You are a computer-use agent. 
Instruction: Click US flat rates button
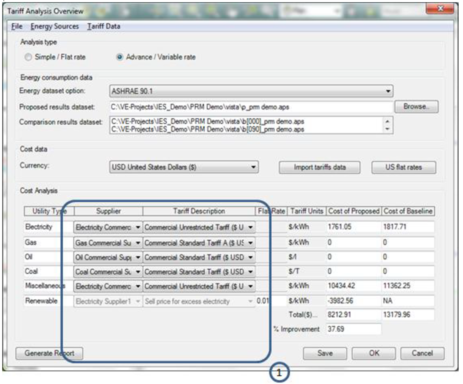click(404, 167)
